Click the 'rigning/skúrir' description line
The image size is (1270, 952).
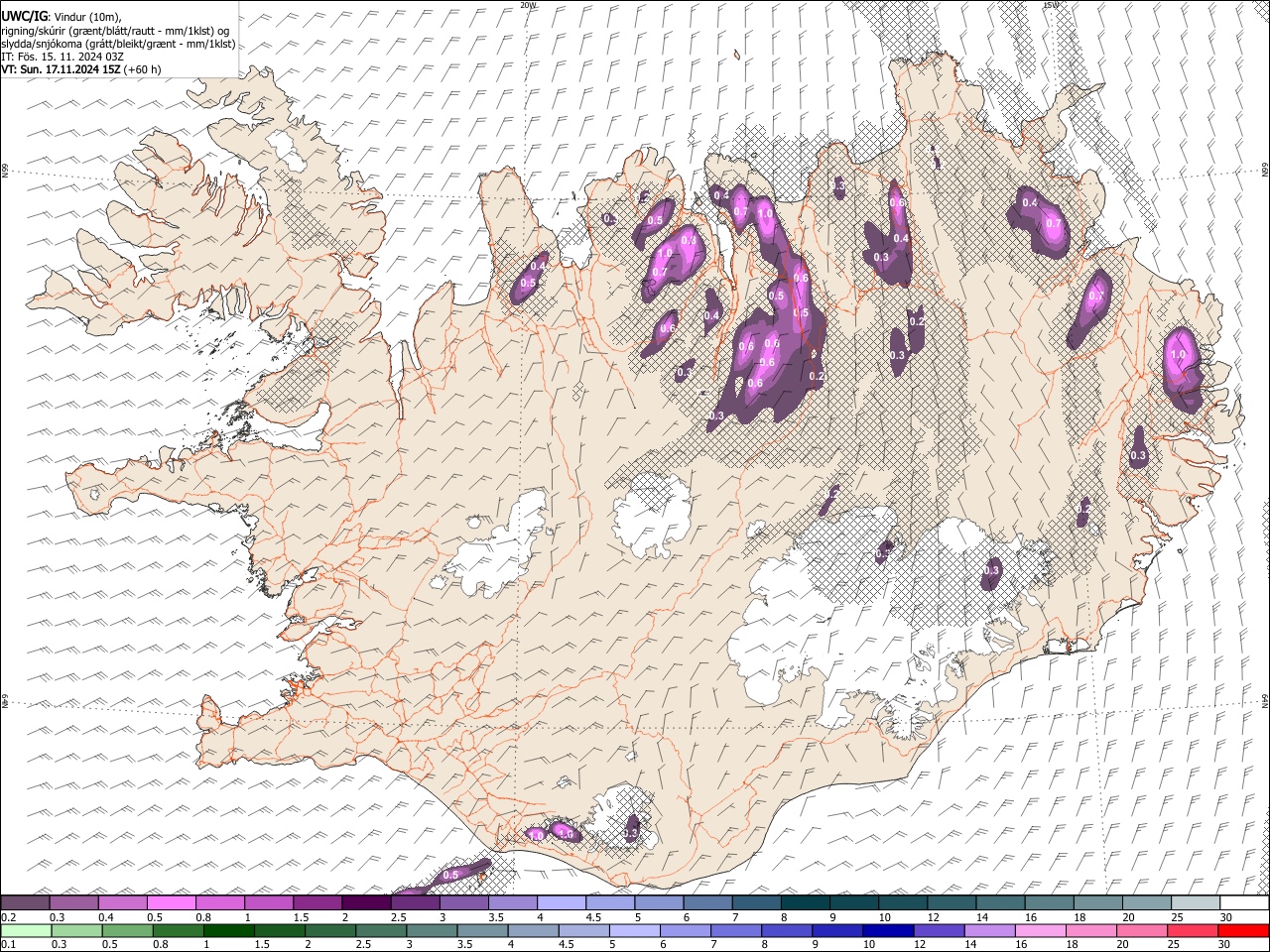pyautogui.click(x=115, y=31)
